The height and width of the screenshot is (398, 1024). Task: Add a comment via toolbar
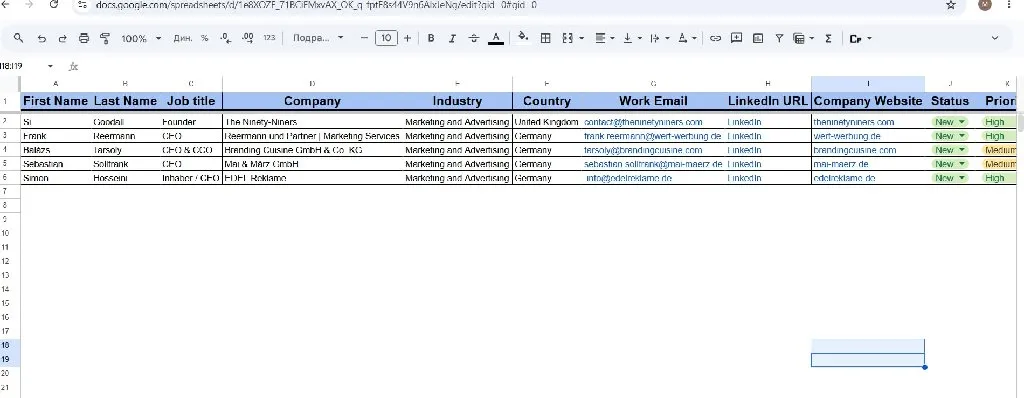pyautogui.click(x=737, y=39)
